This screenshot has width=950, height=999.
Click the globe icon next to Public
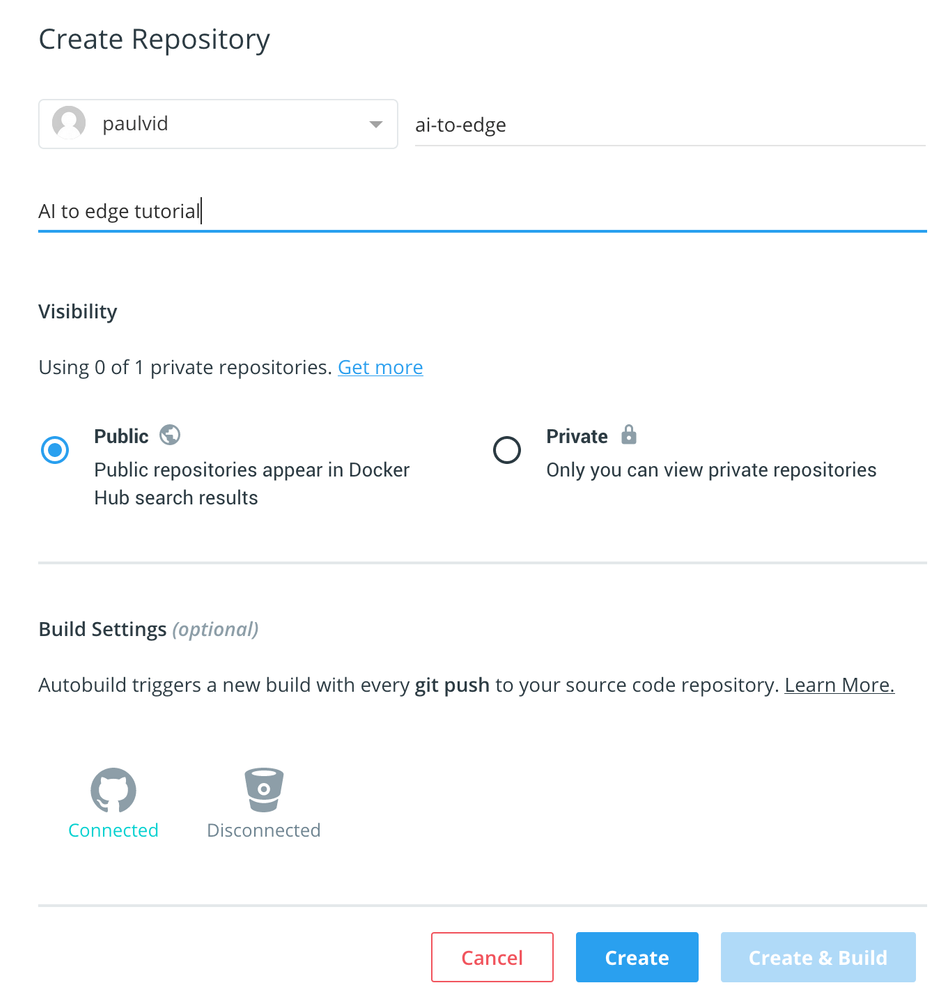169,434
